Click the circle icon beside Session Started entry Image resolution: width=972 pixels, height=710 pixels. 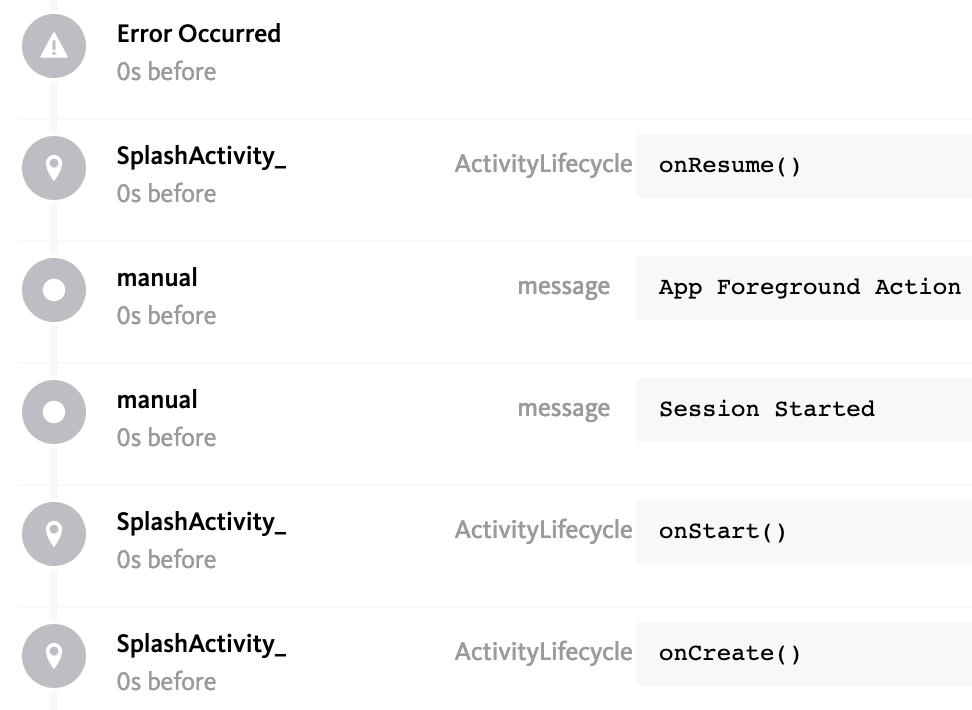tap(53, 412)
